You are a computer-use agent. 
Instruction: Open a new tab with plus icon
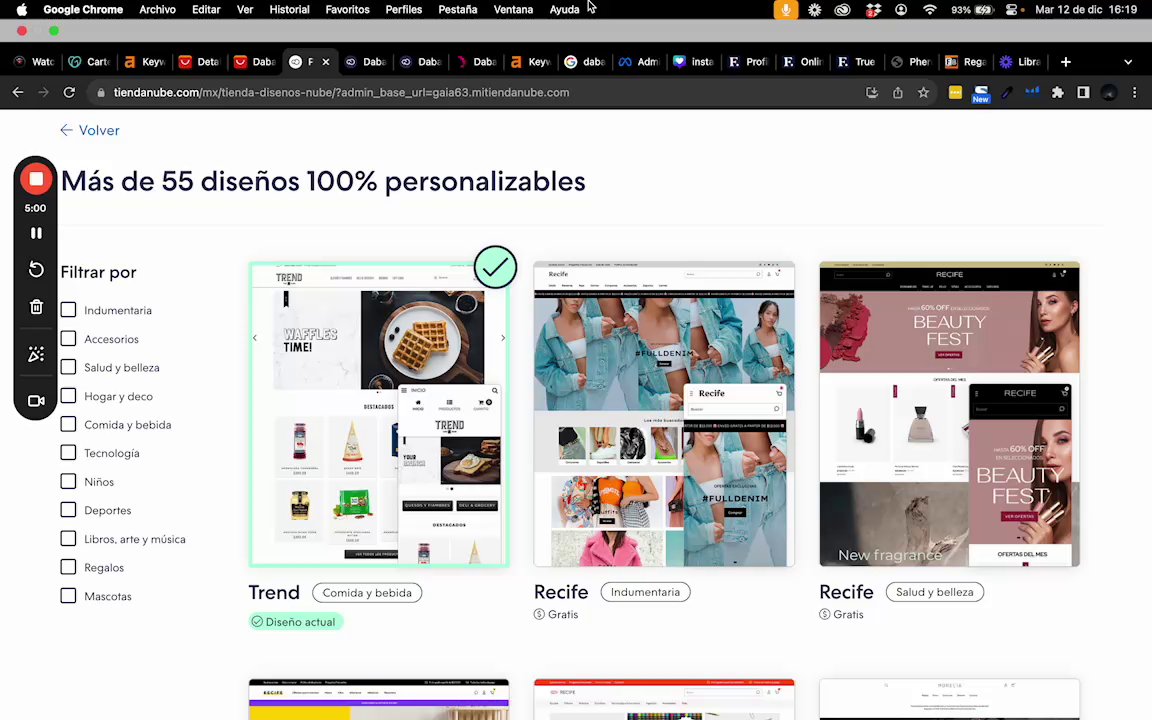[1065, 62]
